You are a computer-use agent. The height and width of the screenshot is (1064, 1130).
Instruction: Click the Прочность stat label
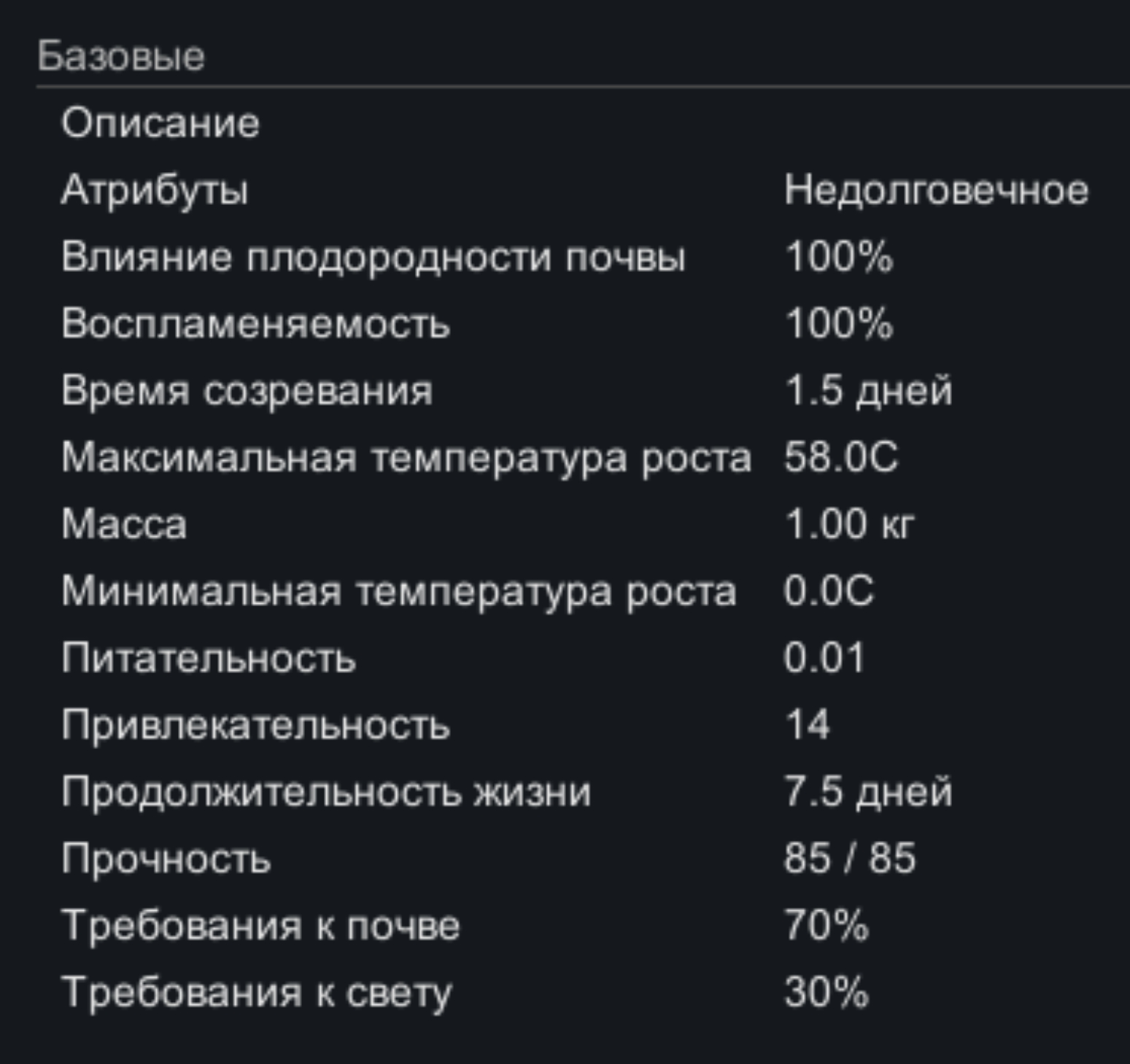[x=166, y=858]
